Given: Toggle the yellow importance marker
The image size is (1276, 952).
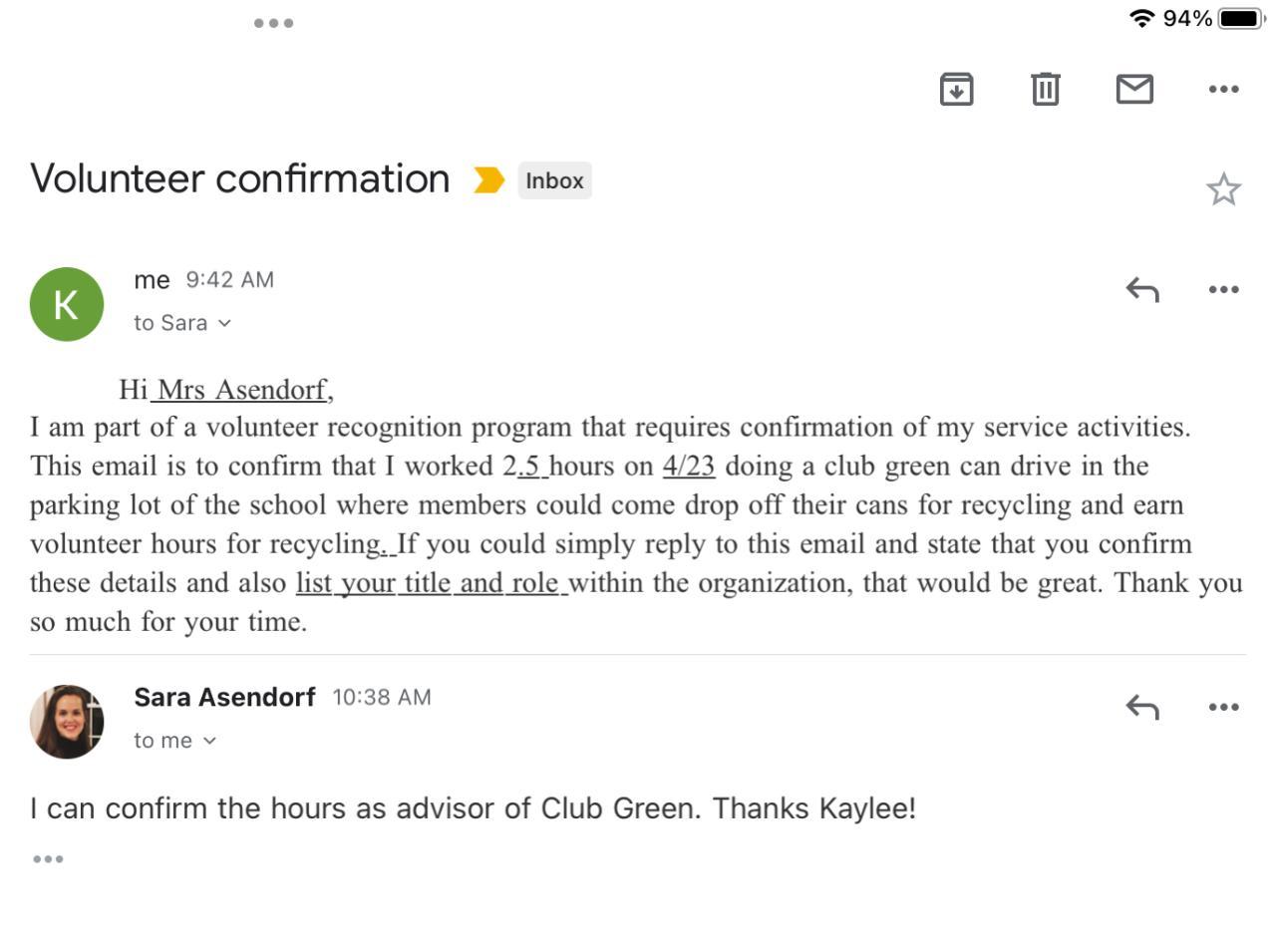Looking at the screenshot, I should [488, 180].
